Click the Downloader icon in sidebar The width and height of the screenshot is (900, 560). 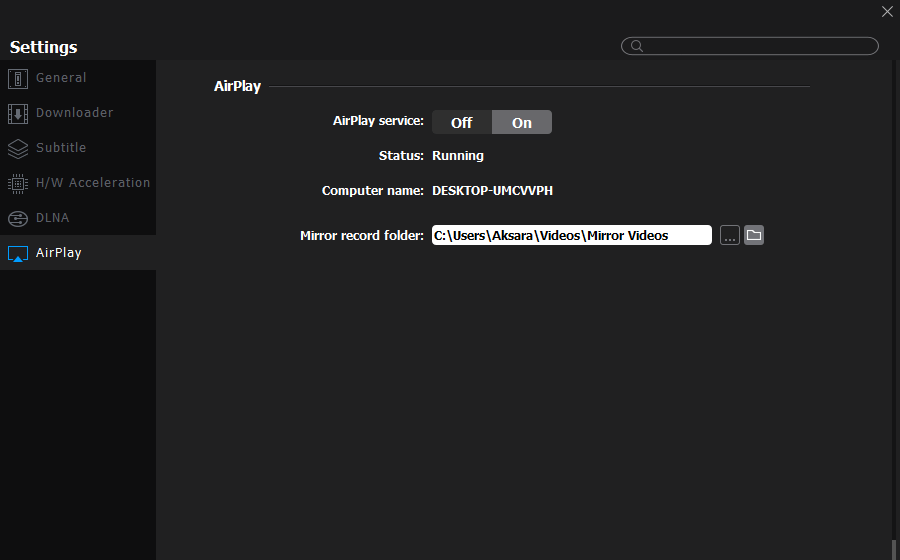pos(18,114)
